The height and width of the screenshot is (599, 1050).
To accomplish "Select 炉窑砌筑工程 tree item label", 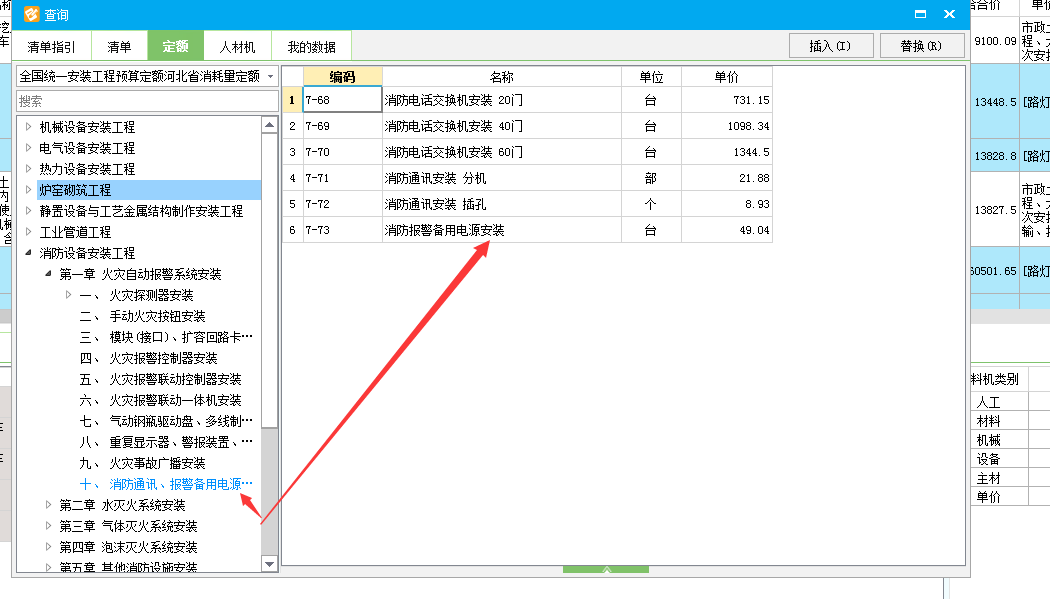I will [75, 190].
